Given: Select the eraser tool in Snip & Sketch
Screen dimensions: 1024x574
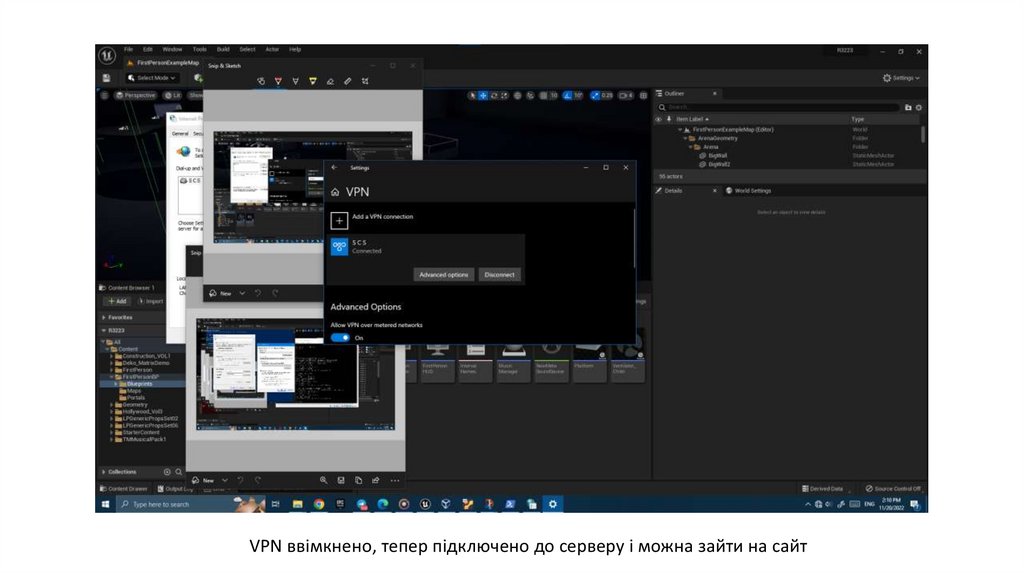Looking at the screenshot, I should (x=330, y=81).
